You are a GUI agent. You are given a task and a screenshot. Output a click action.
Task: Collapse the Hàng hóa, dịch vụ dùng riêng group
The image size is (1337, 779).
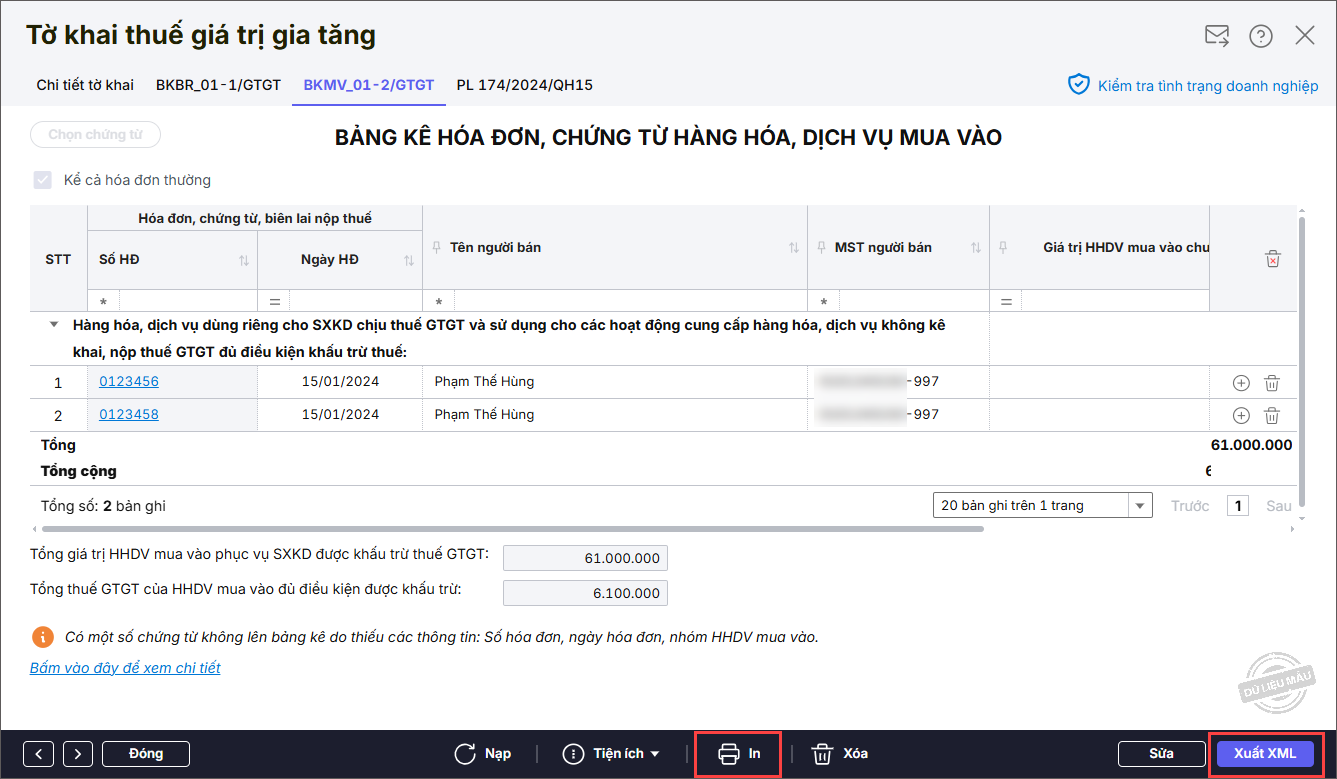tap(52, 325)
